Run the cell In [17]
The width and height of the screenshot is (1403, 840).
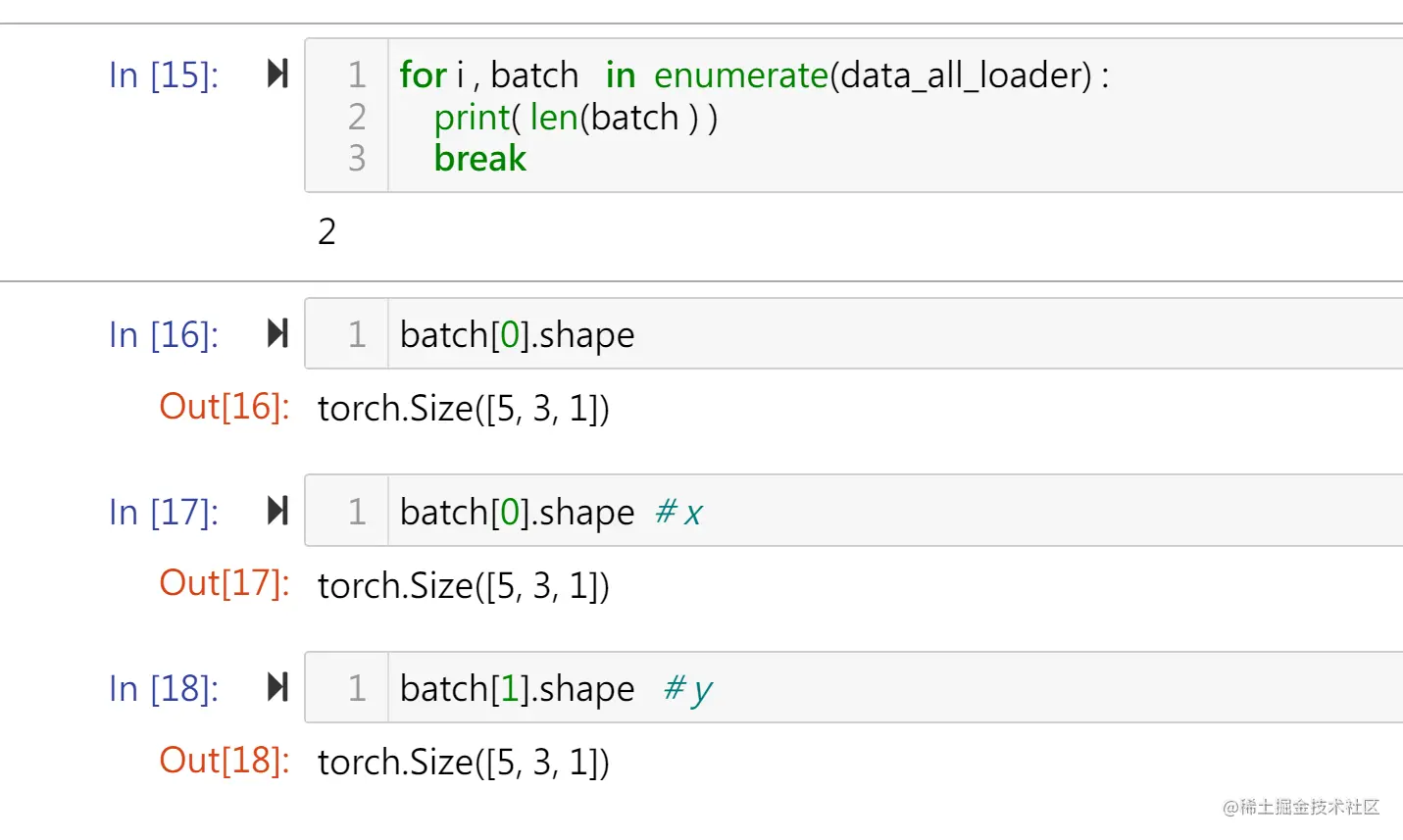pos(277,511)
